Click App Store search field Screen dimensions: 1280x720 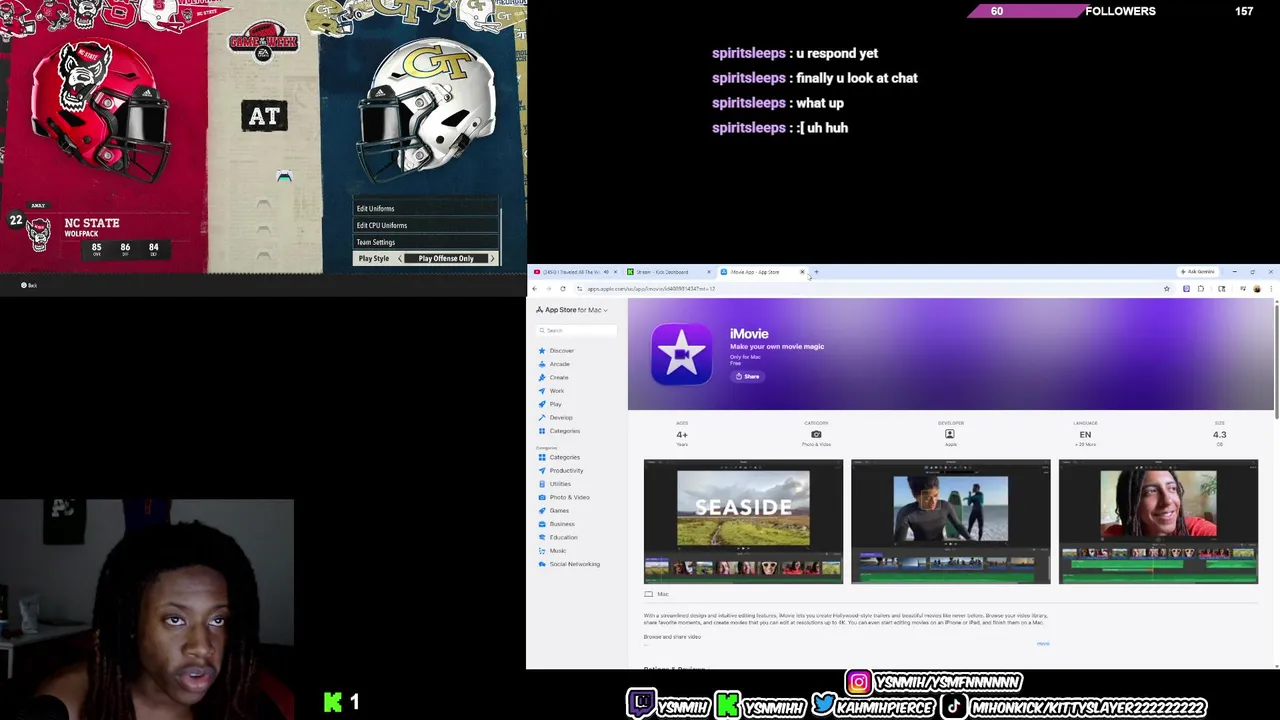pos(576,330)
